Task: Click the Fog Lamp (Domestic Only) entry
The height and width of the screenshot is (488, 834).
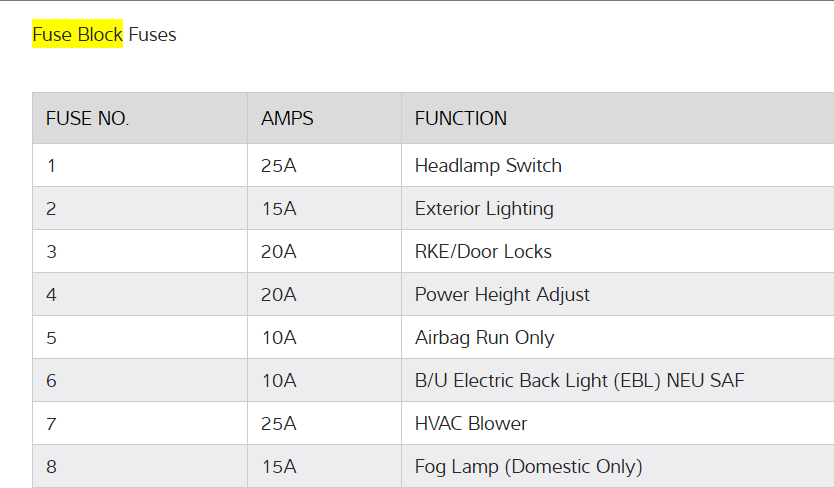Action: 528,467
